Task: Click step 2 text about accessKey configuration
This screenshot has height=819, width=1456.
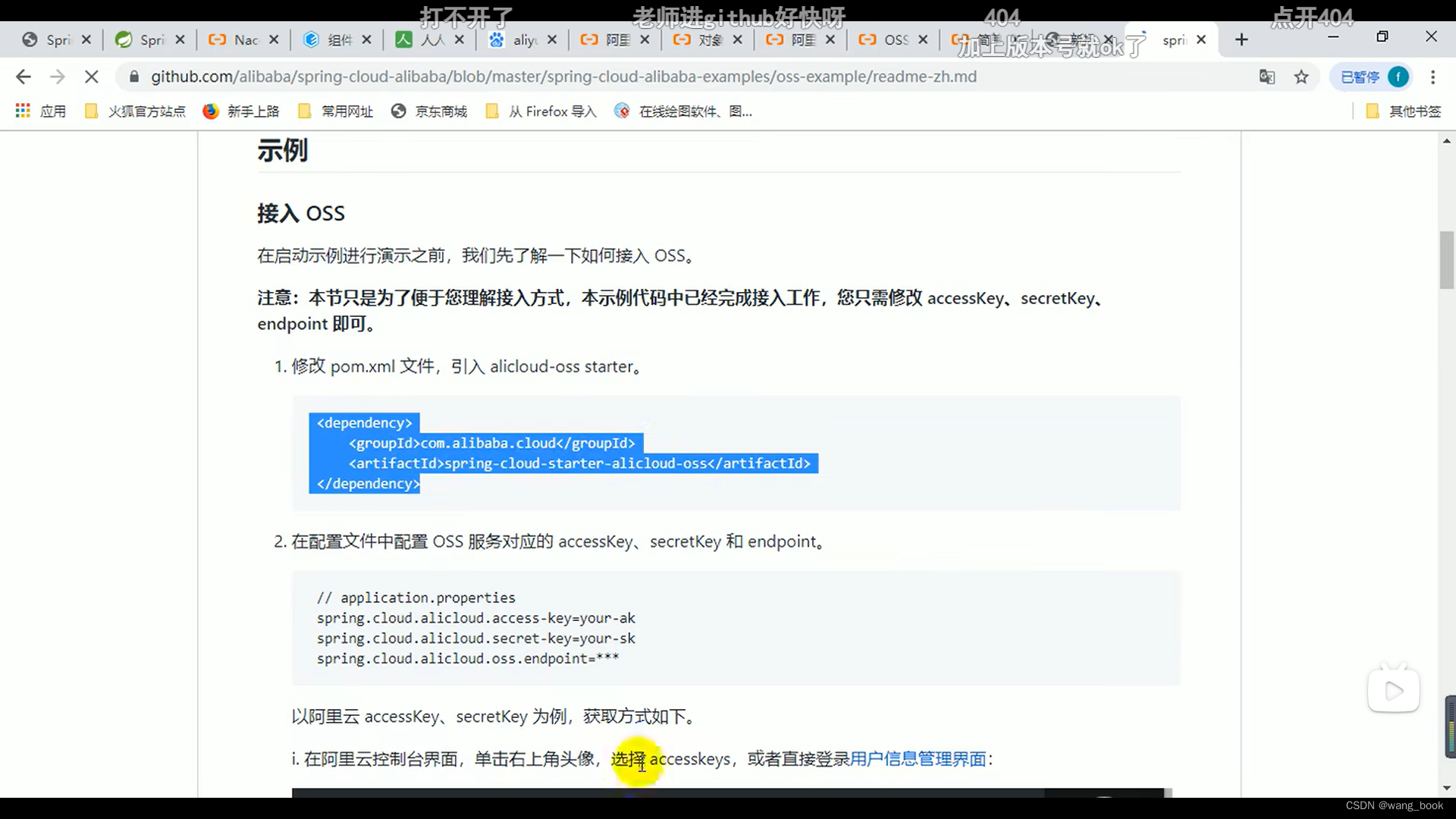Action: click(x=559, y=541)
